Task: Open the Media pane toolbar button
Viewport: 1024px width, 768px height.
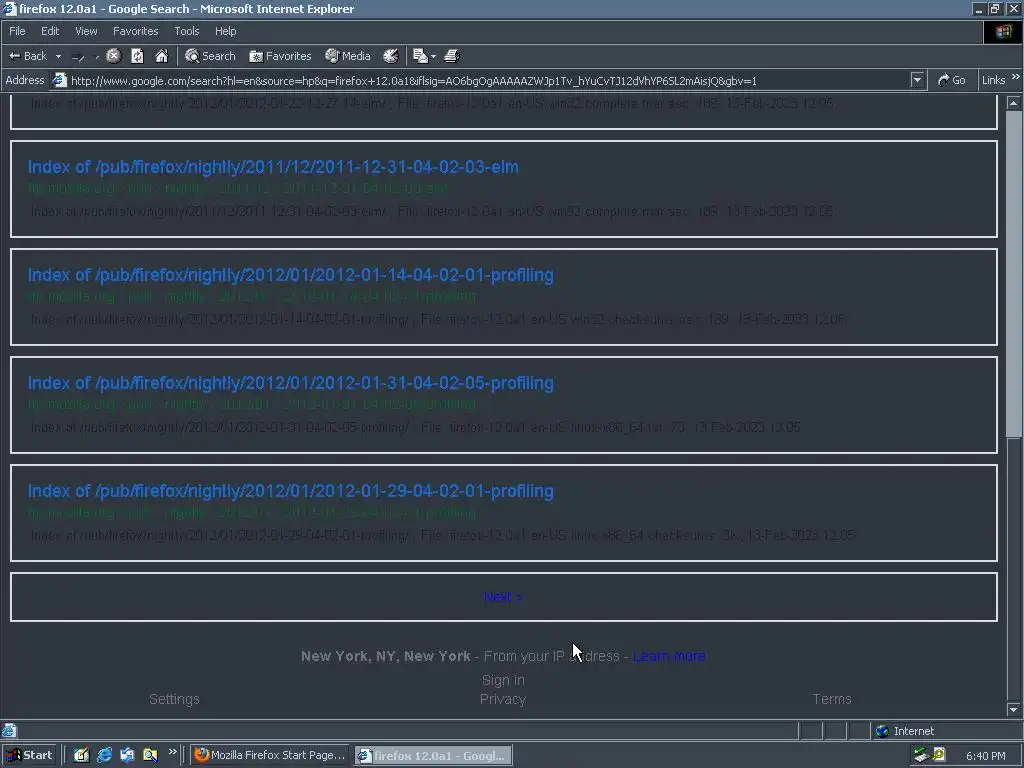Action: pos(348,56)
